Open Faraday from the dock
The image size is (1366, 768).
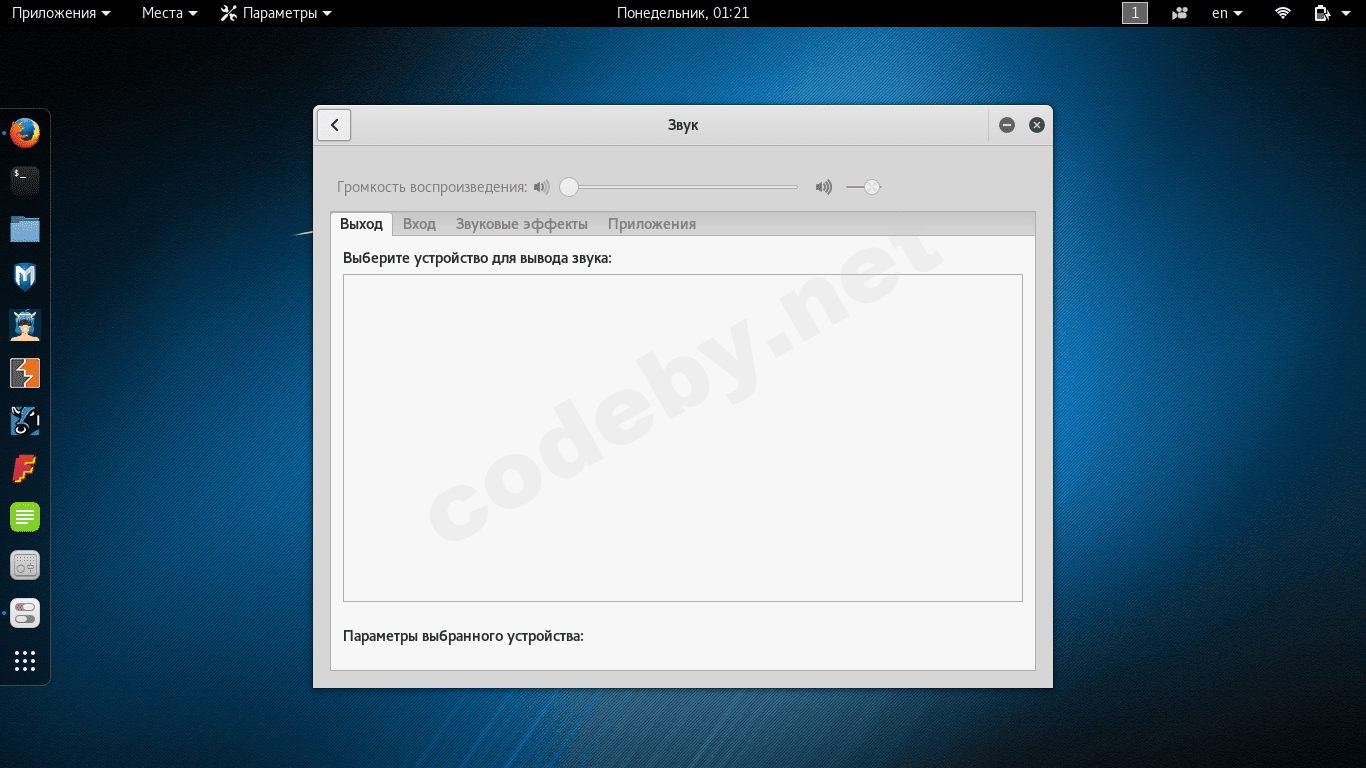click(x=25, y=469)
